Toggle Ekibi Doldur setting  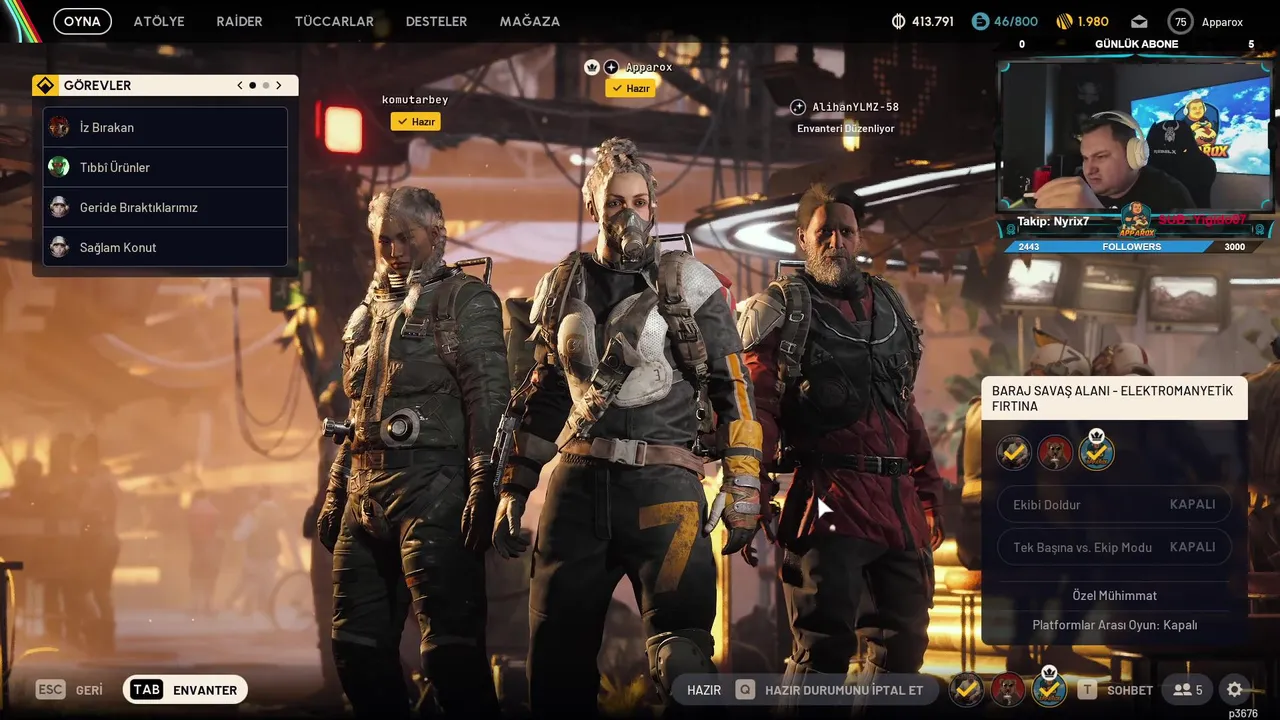(x=1114, y=504)
